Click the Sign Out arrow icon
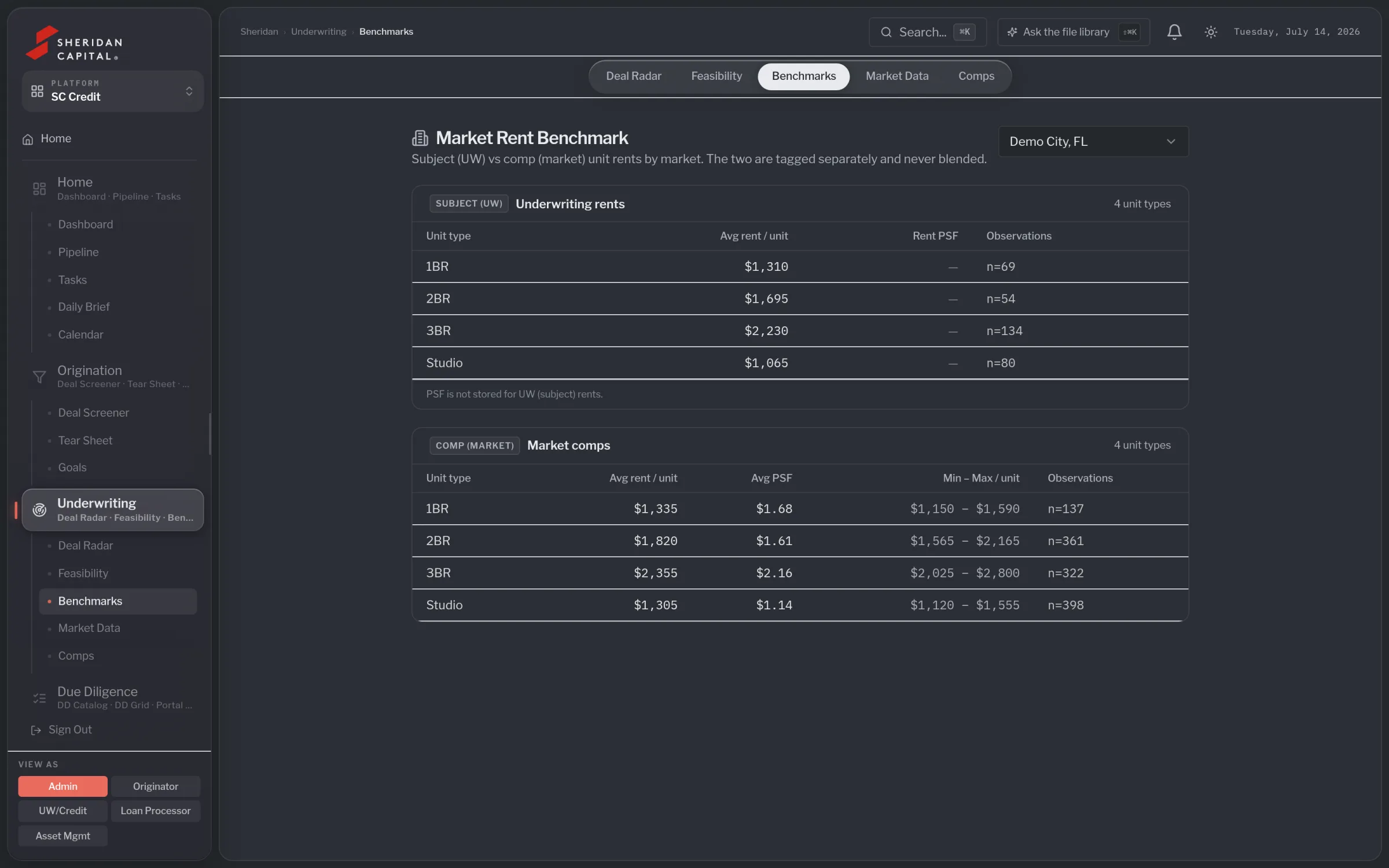 pos(36,730)
